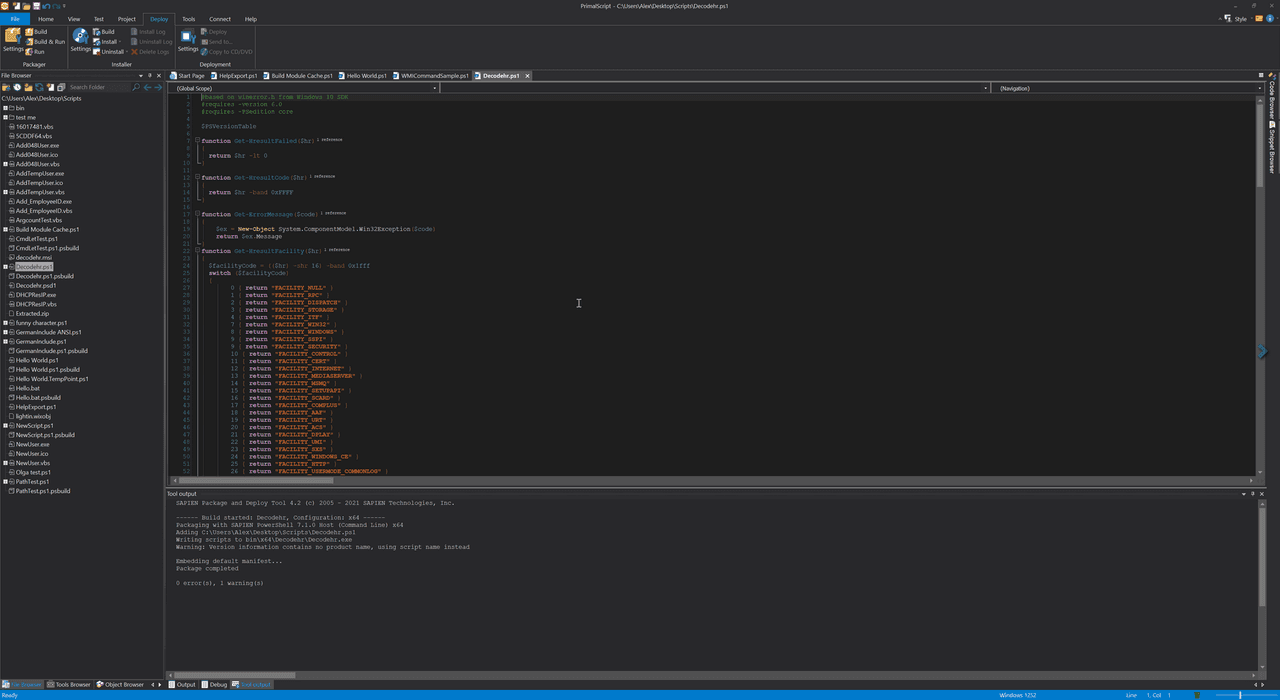Click the Undo icon in quick access toolbar
The image size is (1280, 700).
47,5
